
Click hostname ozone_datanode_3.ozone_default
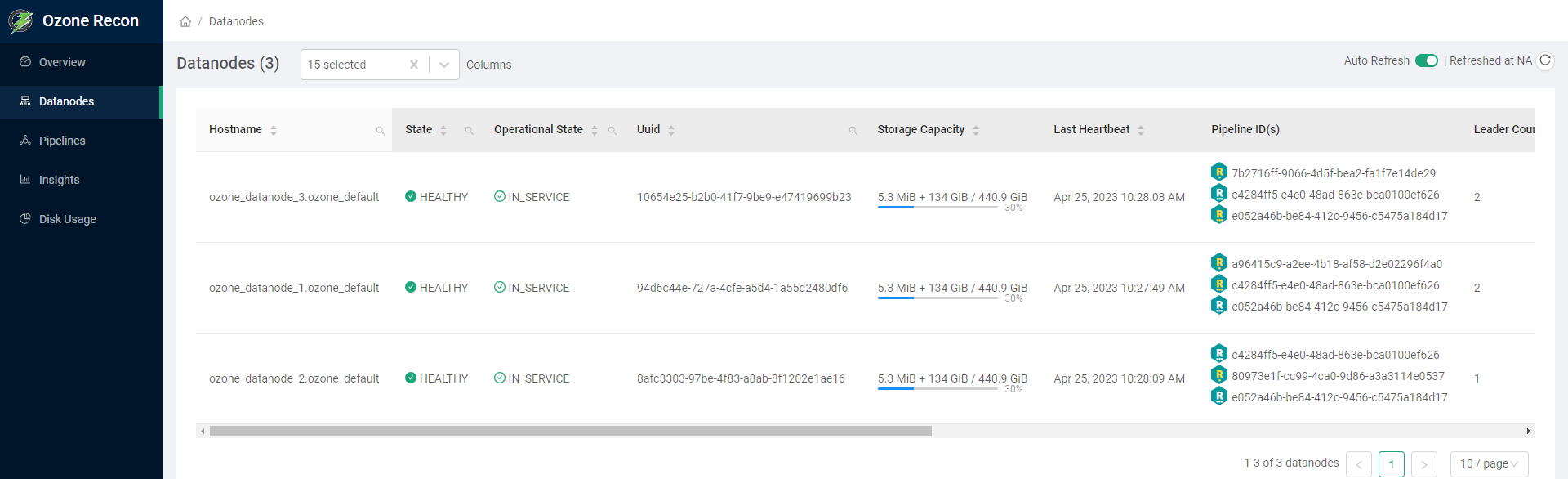click(294, 197)
